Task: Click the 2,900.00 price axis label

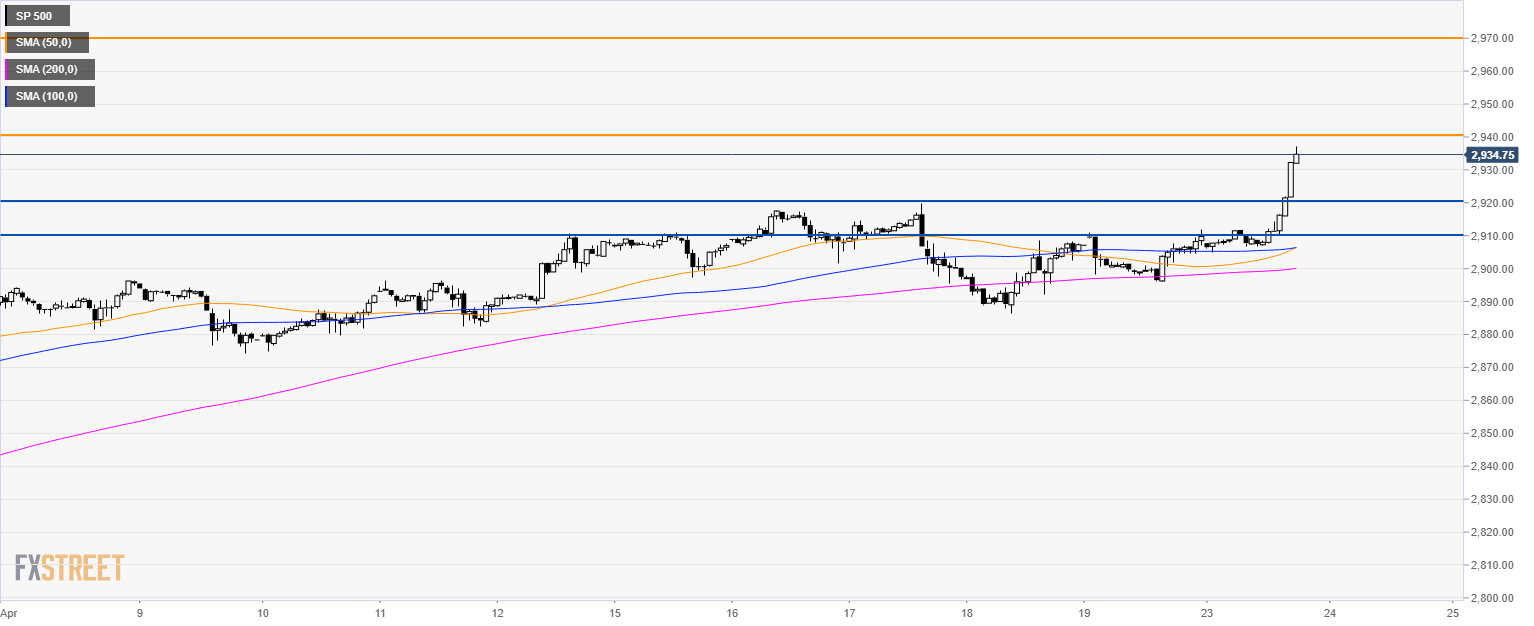Action: pos(1491,269)
